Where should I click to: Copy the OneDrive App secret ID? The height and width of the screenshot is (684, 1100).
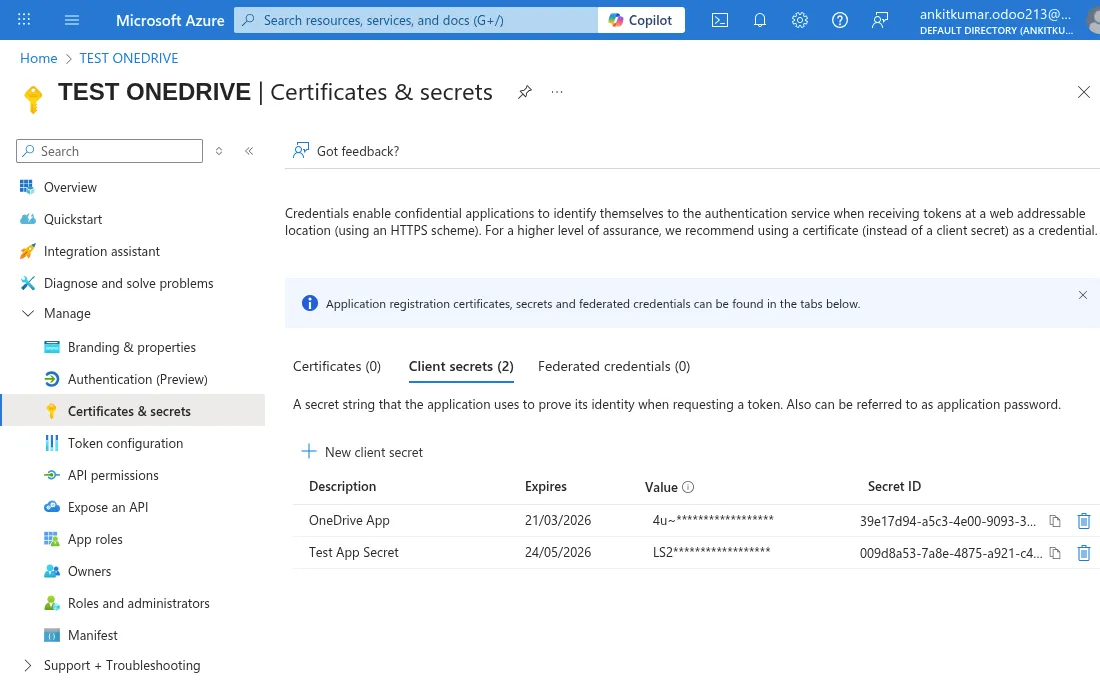1055,520
